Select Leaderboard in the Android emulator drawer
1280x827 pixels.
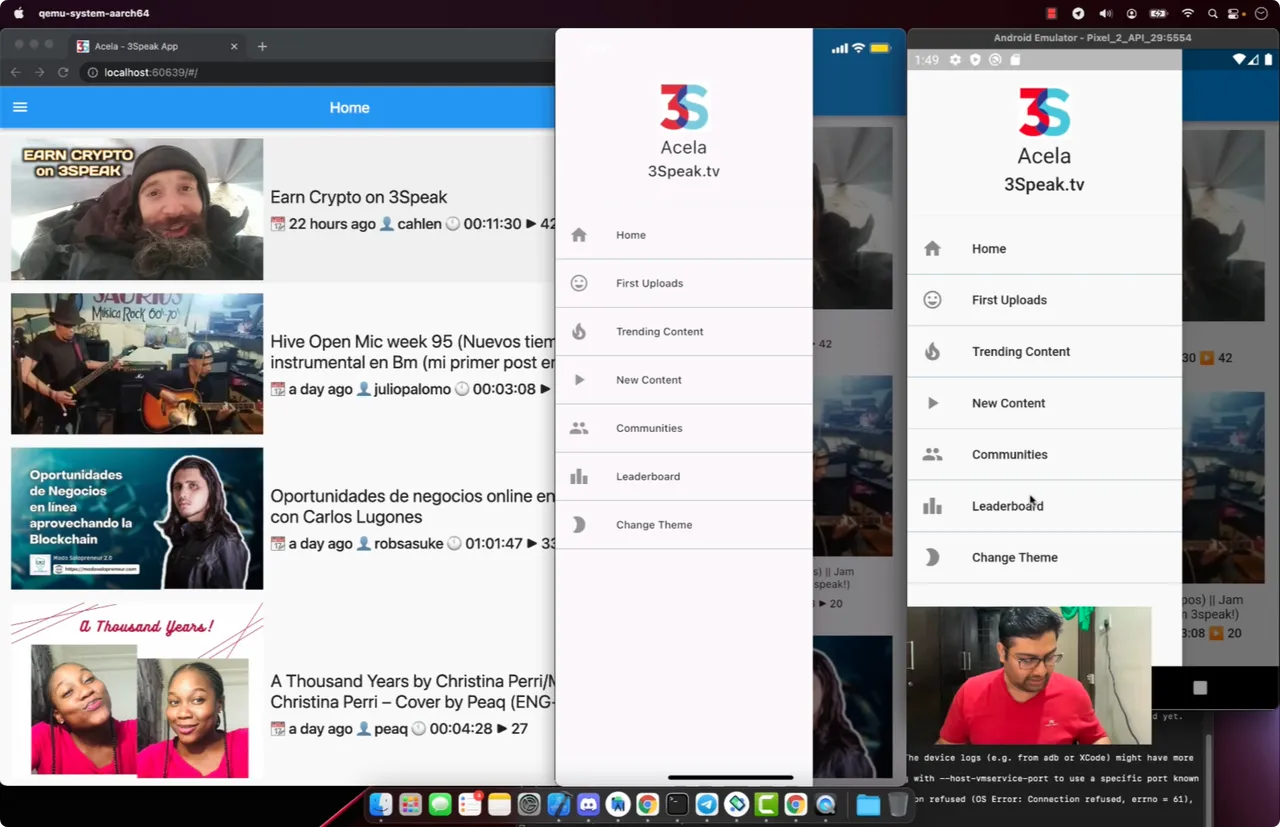click(1044, 506)
